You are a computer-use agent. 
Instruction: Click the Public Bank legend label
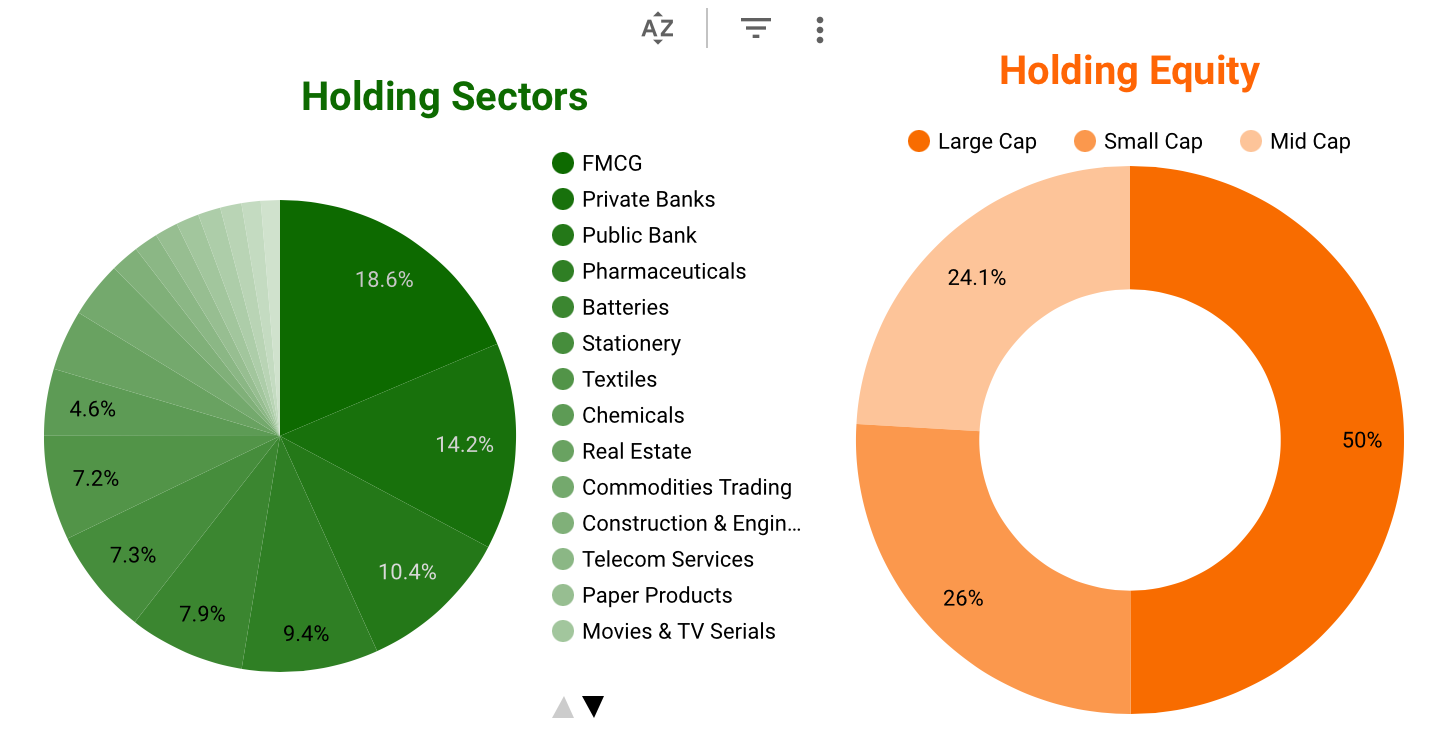639,235
